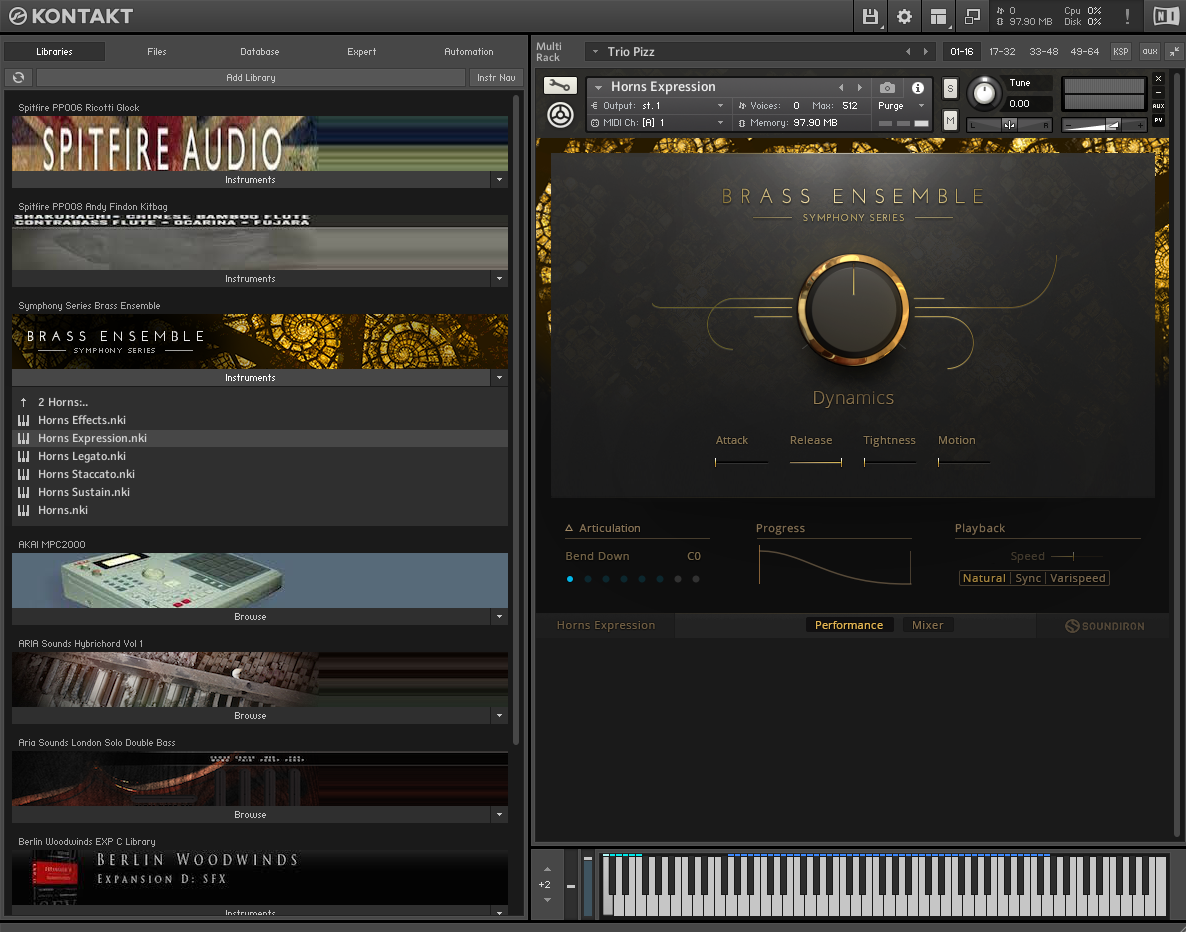Switch to the Database tab

[x=259, y=51]
